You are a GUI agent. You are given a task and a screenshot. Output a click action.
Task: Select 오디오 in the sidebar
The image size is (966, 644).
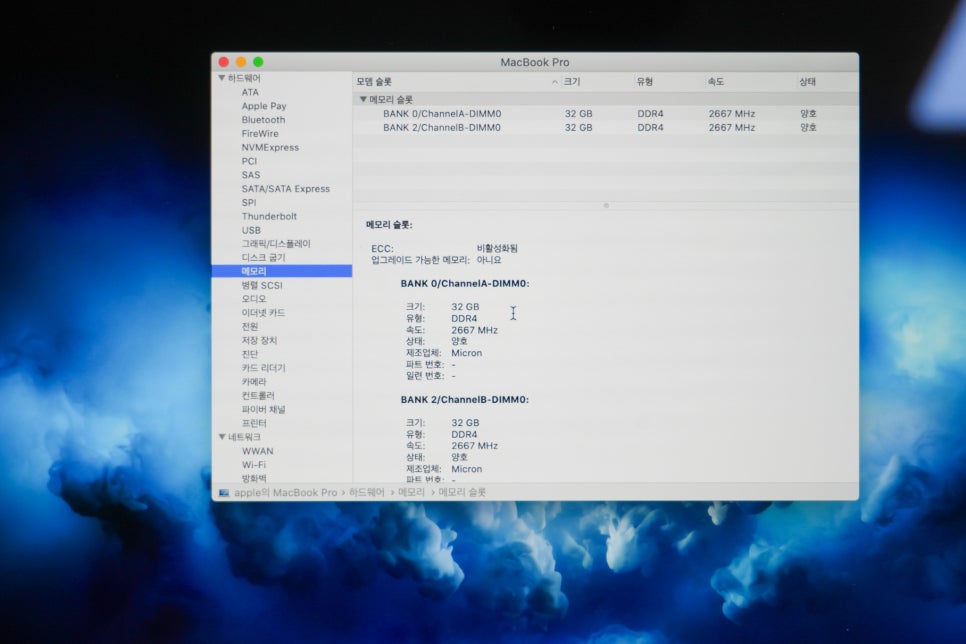click(254, 299)
